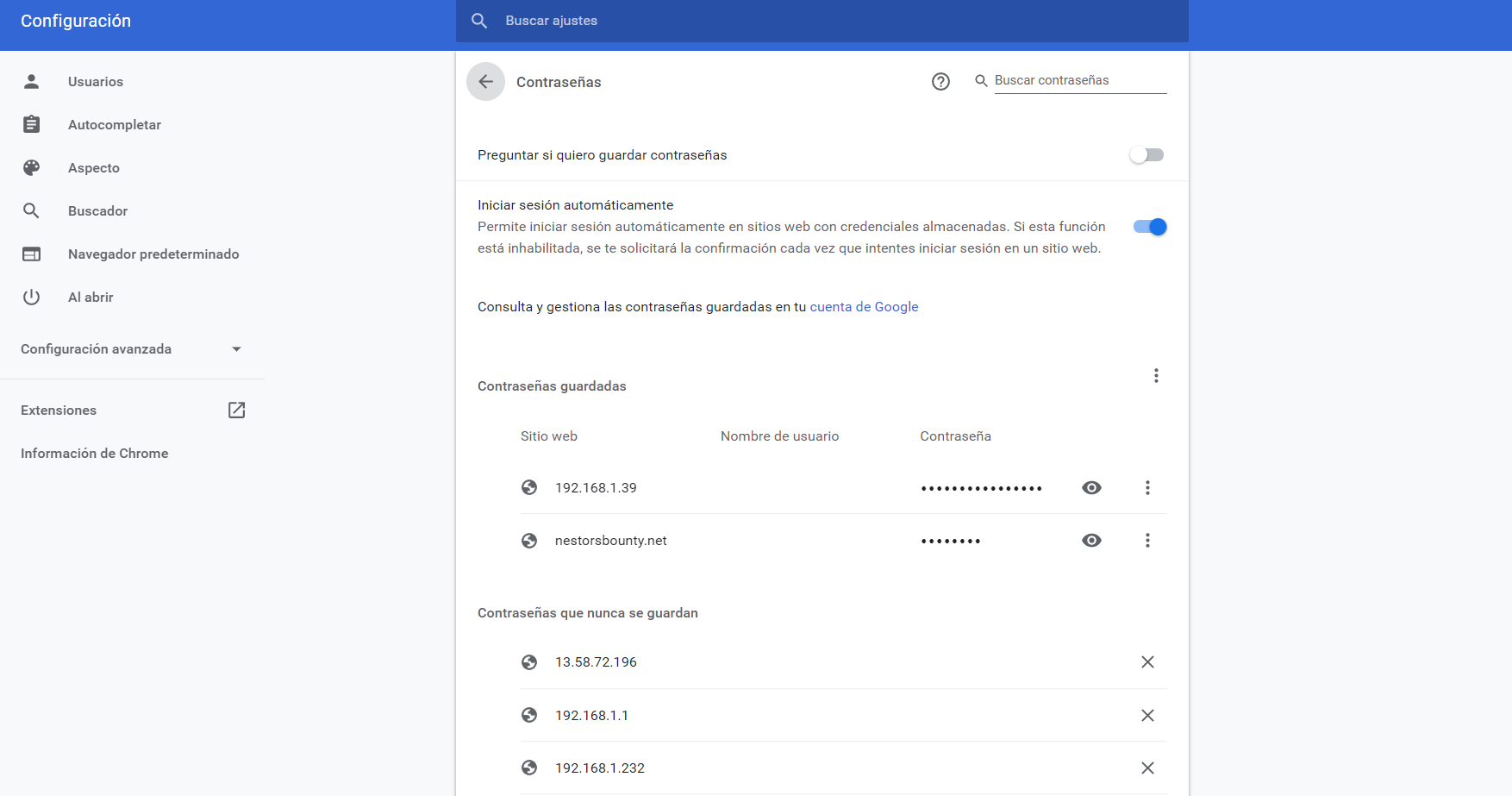The image size is (1512, 796).
Task: Remove 192.168.1.232 from never-saved list
Action: click(x=1147, y=768)
